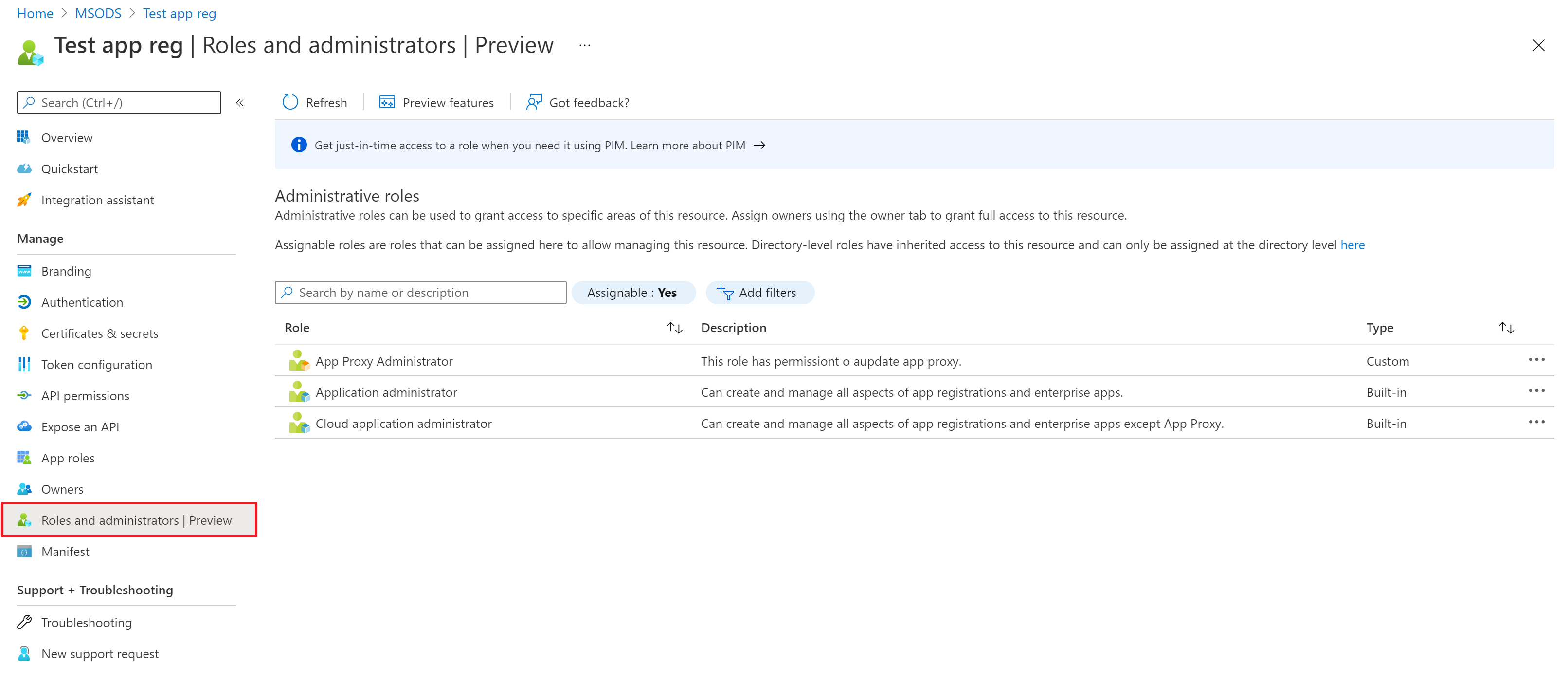Click the Roles and administrators sidebar icon
Screen dimensions: 1568x683
[x=24, y=520]
